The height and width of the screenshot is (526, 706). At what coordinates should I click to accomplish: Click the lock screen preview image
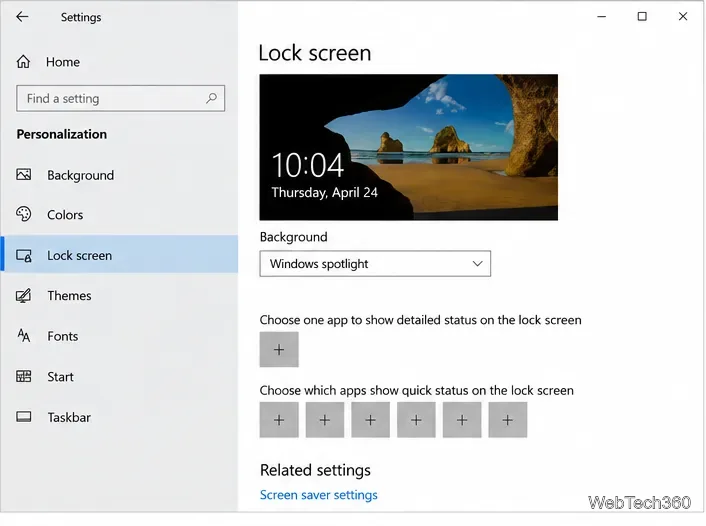[408, 147]
